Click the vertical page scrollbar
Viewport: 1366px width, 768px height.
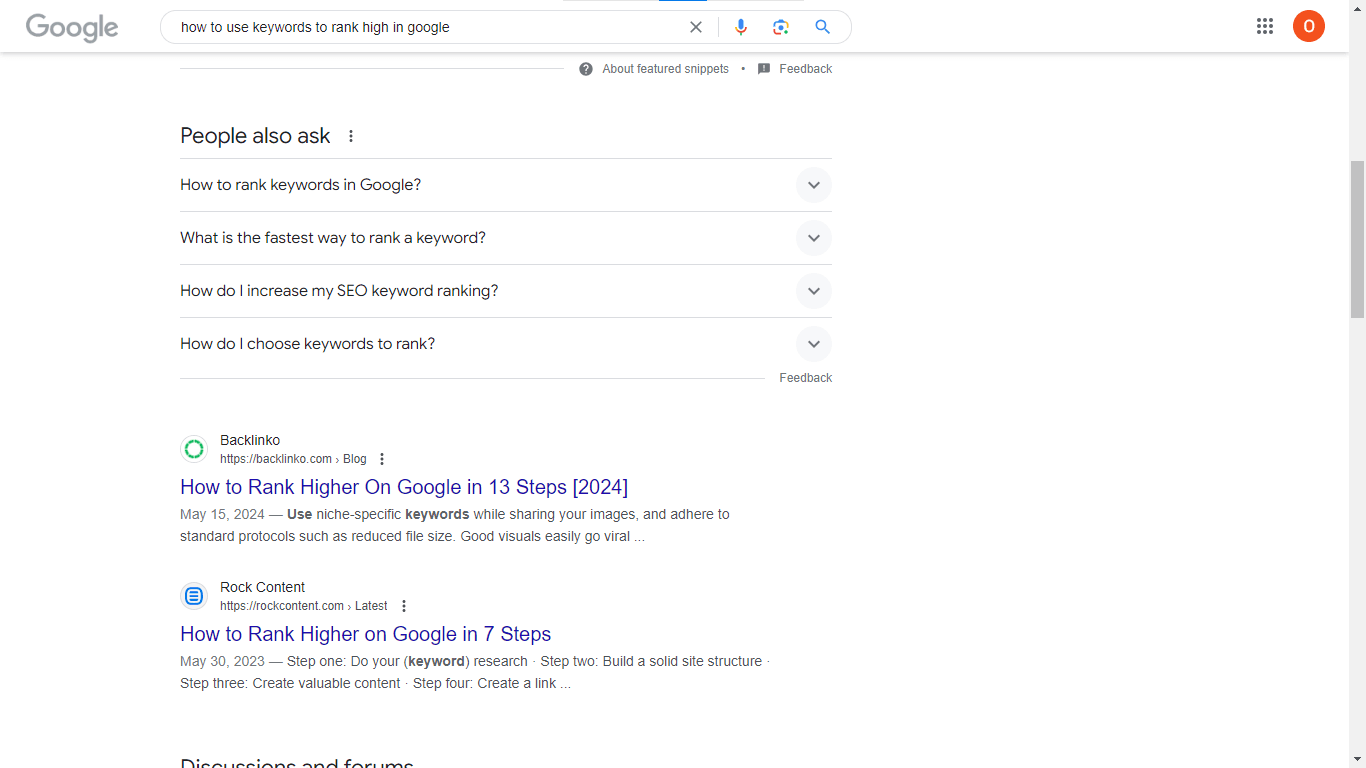(x=1357, y=240)
